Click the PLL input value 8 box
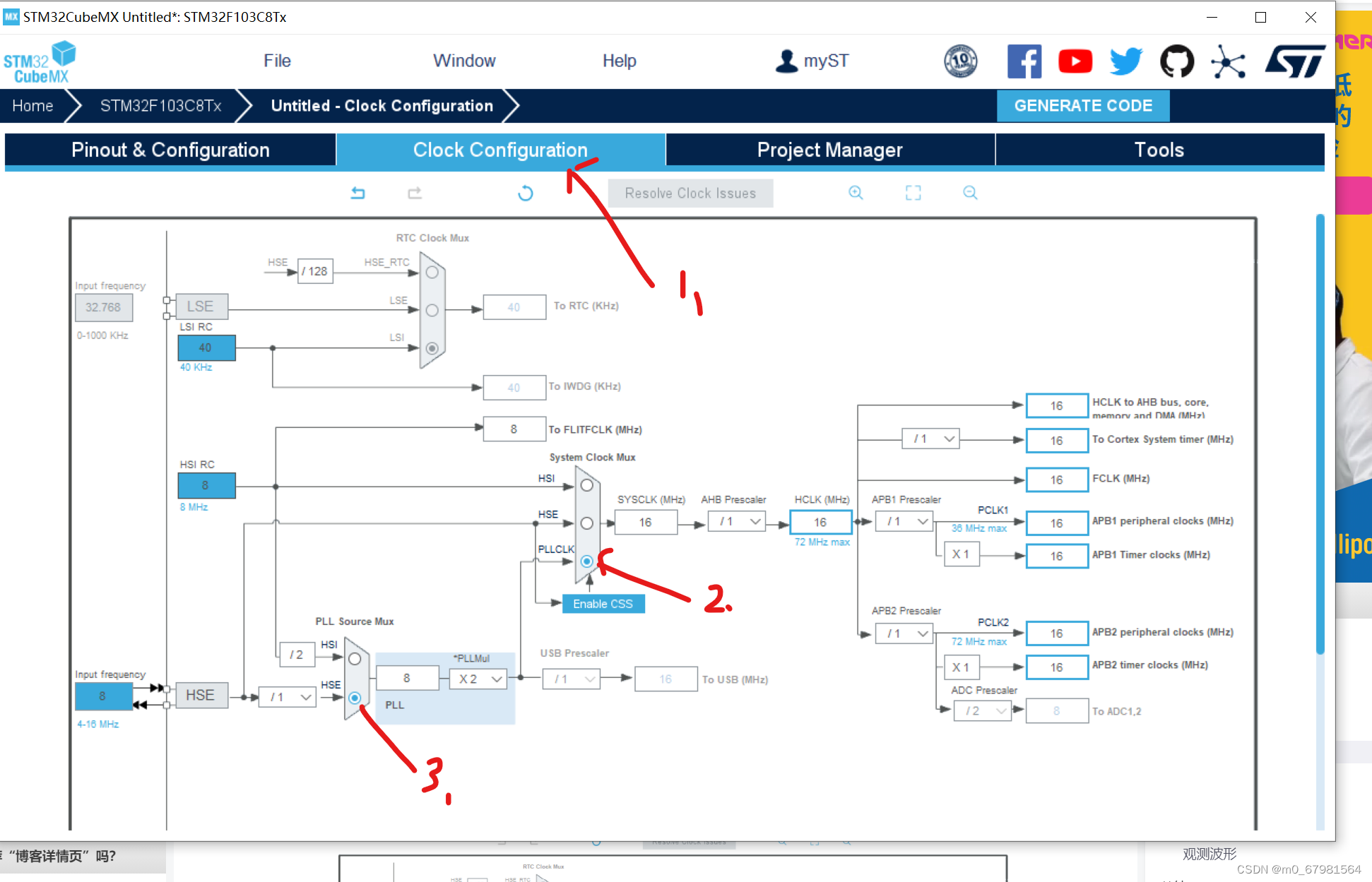The width and height of the screenshot is (1372, 882). (407, 678)
